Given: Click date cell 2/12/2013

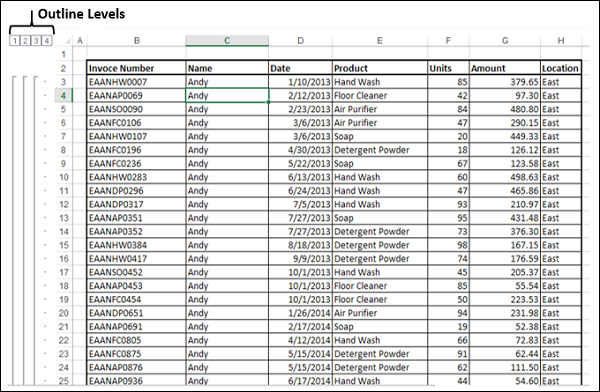Looking at the screenshot, I should 300,95.
